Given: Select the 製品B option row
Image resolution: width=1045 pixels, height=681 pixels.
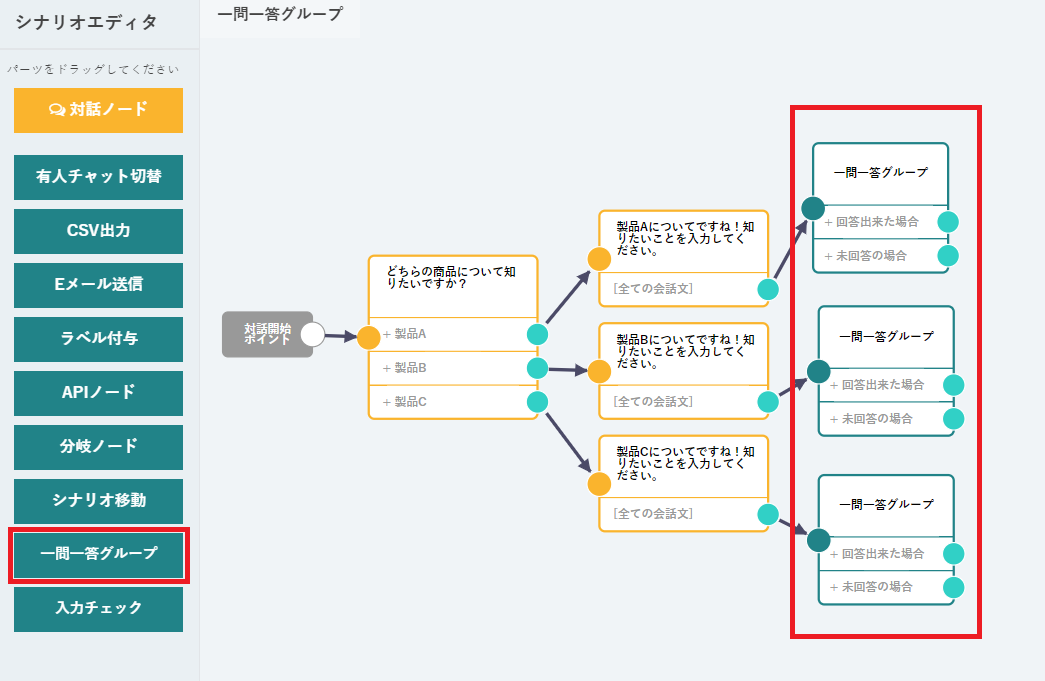Looking at the screenshot, I should (453, 368).
